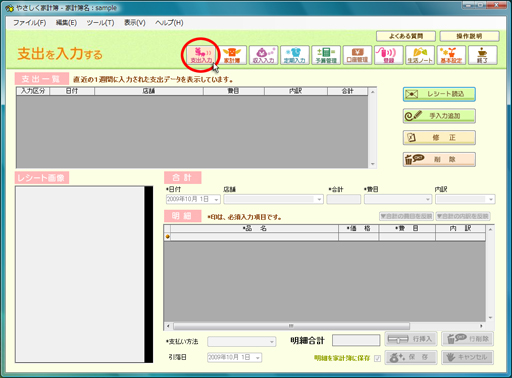Click the 登録 register toolbar icon
The image size is (512, 378).
(389, 55)
